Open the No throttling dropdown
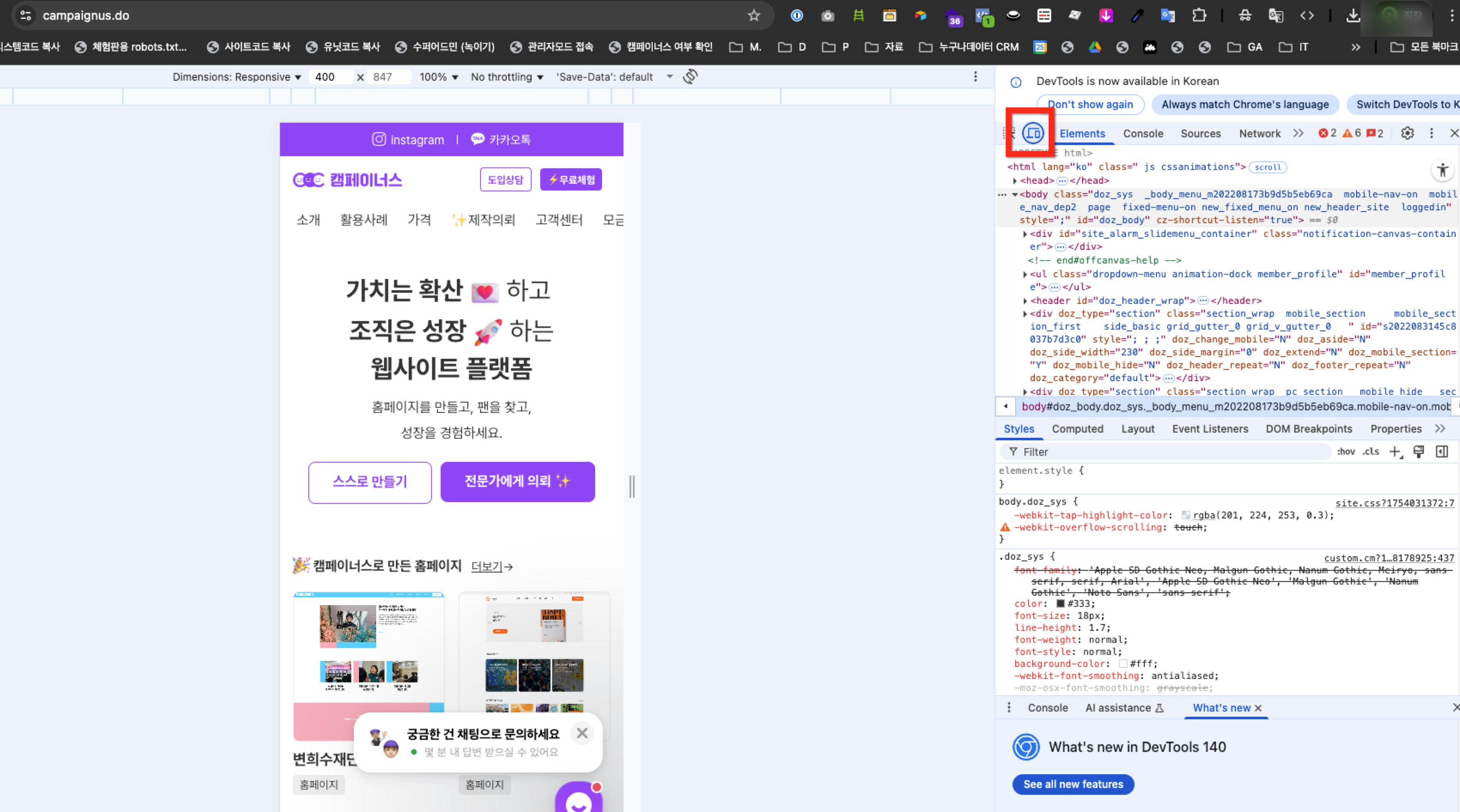Image resolution: width=1460 pixels, height=812 pixels. [x=506, y=77]
